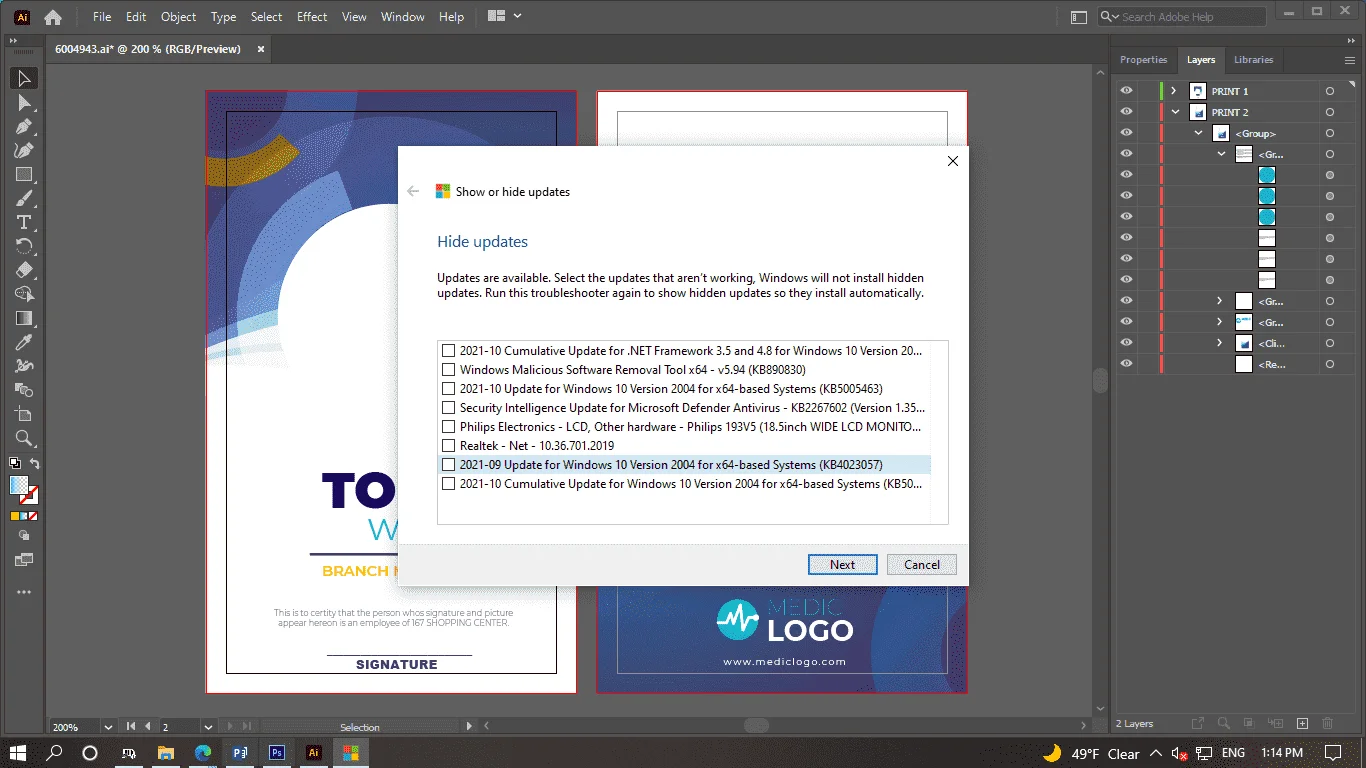Jump to first artboard button
The height and width of the screenshot is (768, 1366).
pyautogui.click(x=131, y=727)
